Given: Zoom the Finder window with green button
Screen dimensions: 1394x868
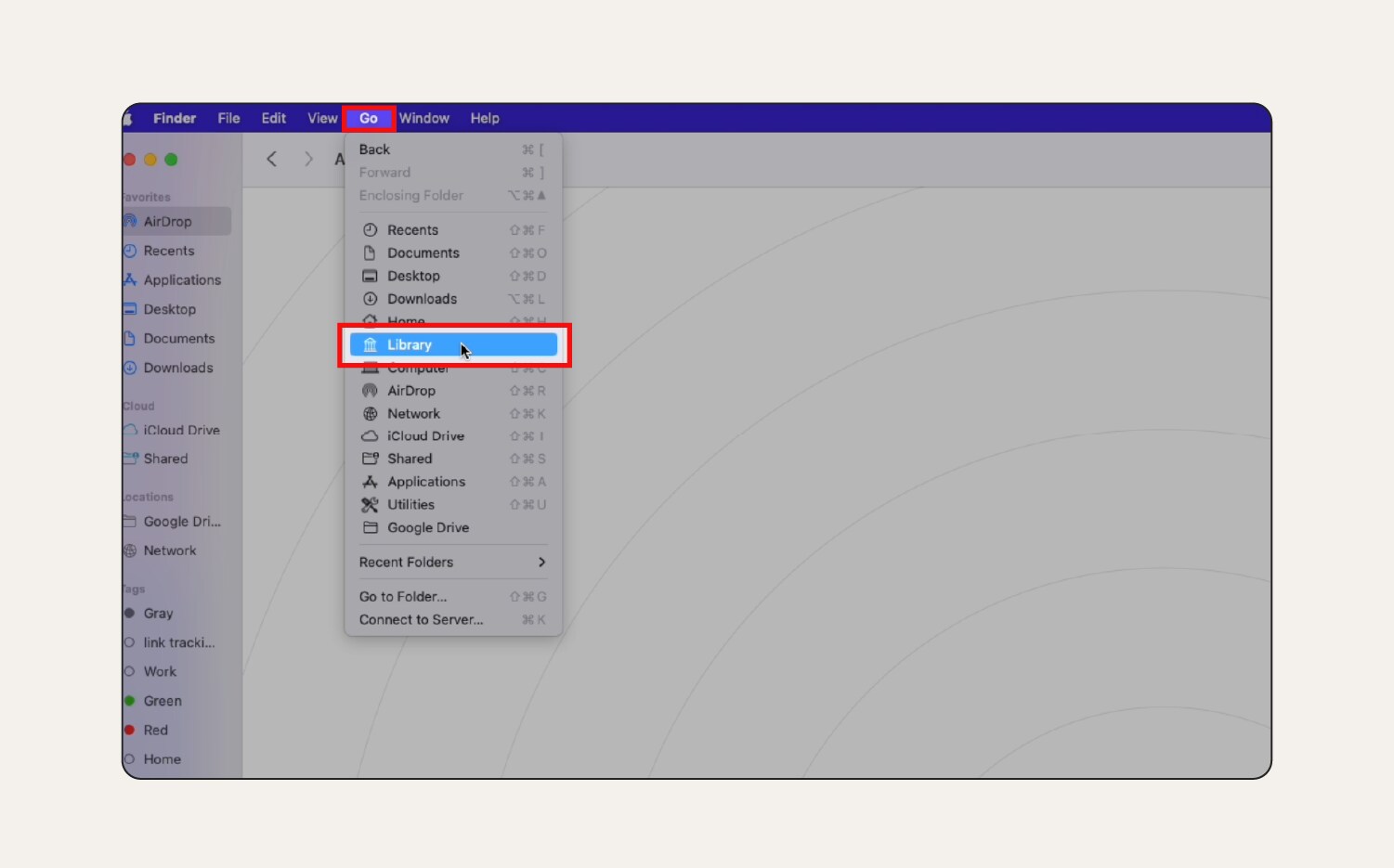Looking at the screenshot, I should [171, 160].
